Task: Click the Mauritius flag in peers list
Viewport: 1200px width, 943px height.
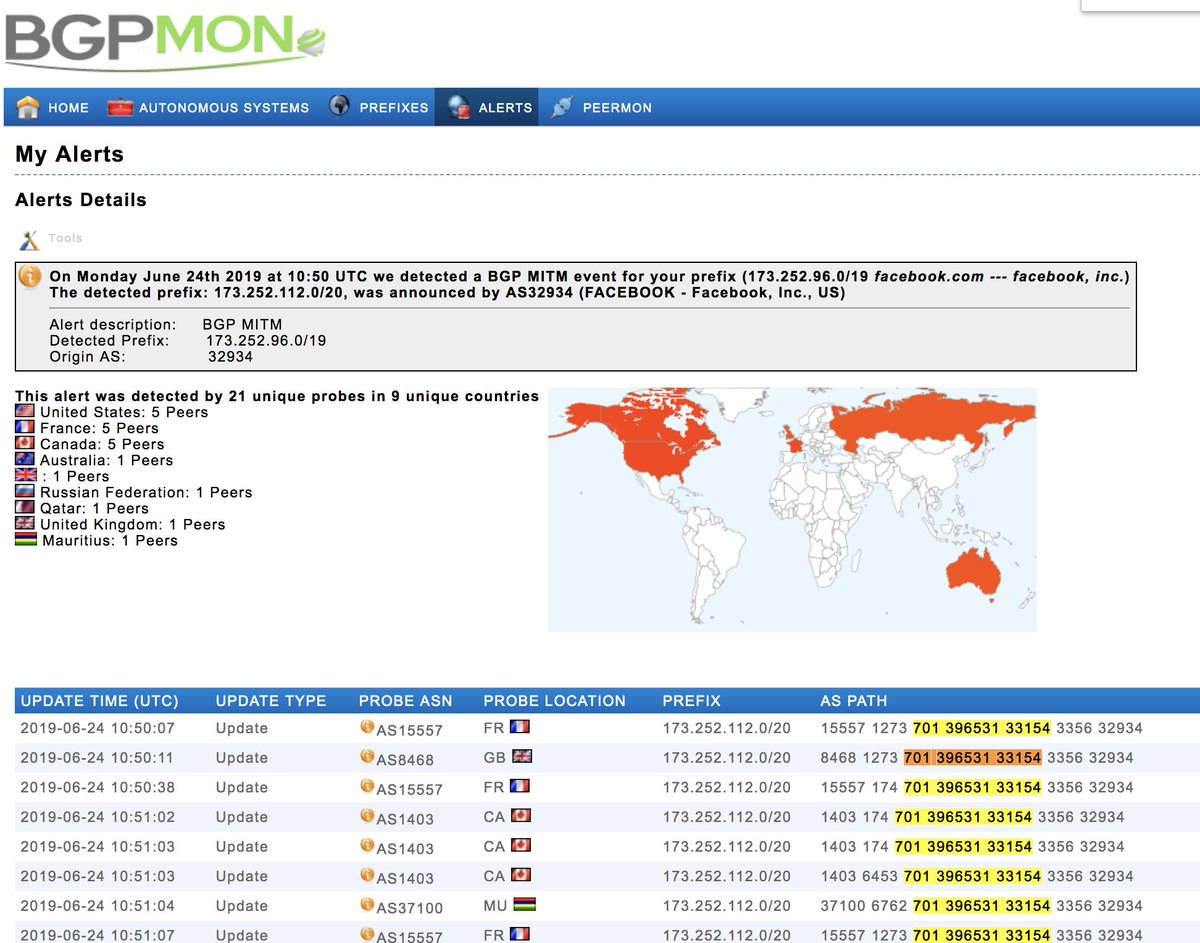Action: (x=27, y=540)
